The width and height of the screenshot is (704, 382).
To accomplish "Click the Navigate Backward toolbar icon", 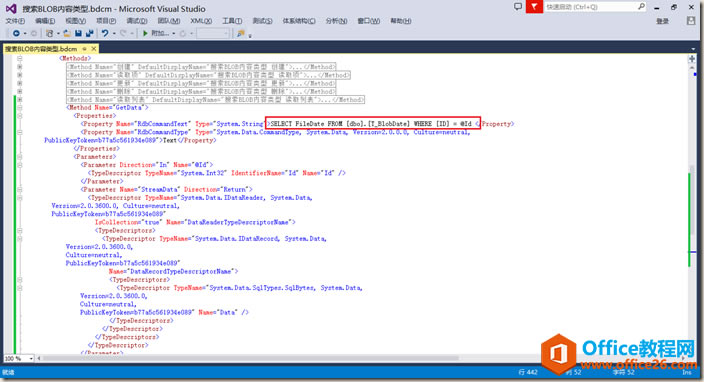I will pos(16,33).
